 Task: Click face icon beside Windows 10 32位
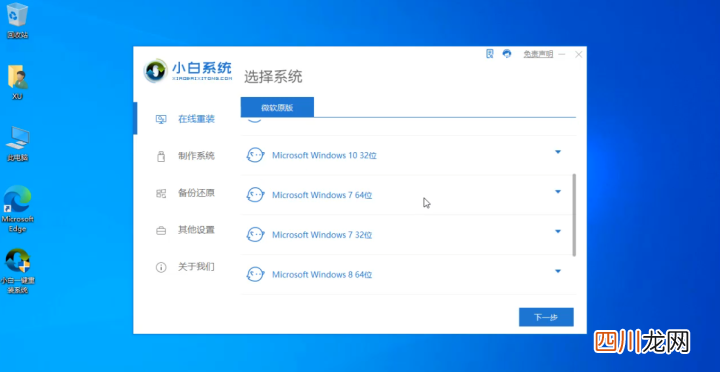click(255, 155)
